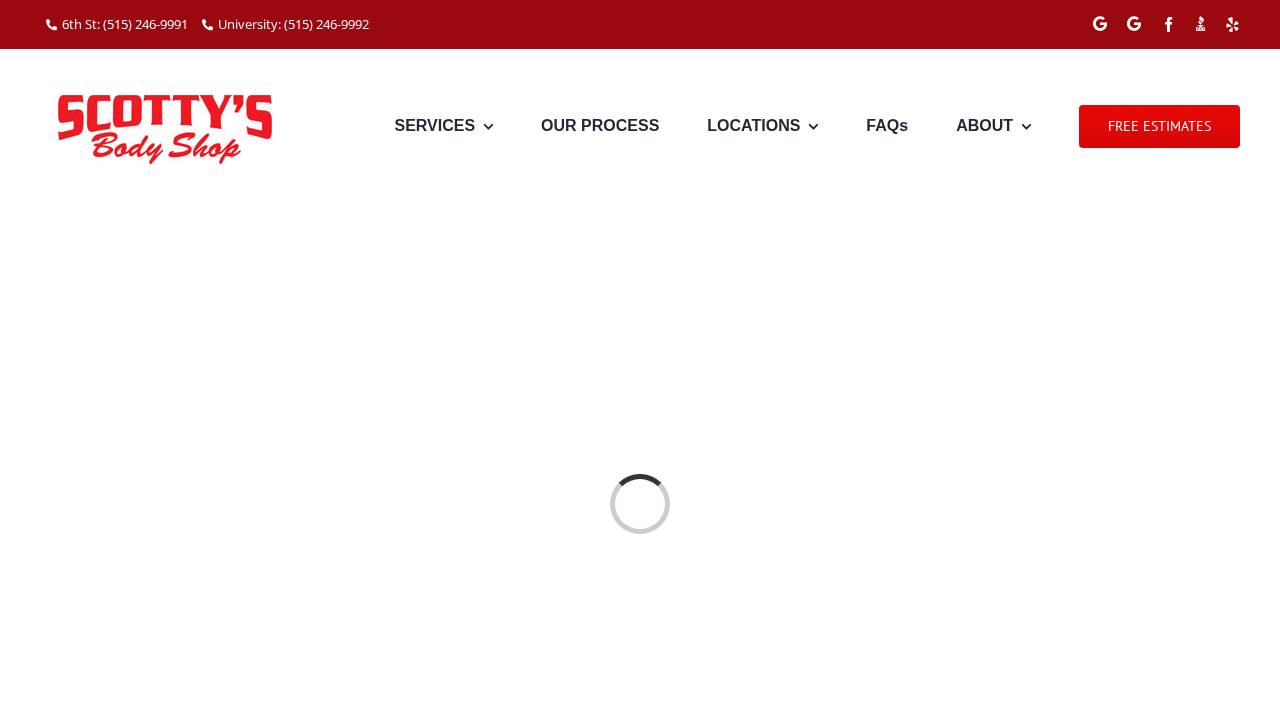Call the University phone number link
Image resolution: width=1280 pixels, height=720 pixels.
coord(293,24)
